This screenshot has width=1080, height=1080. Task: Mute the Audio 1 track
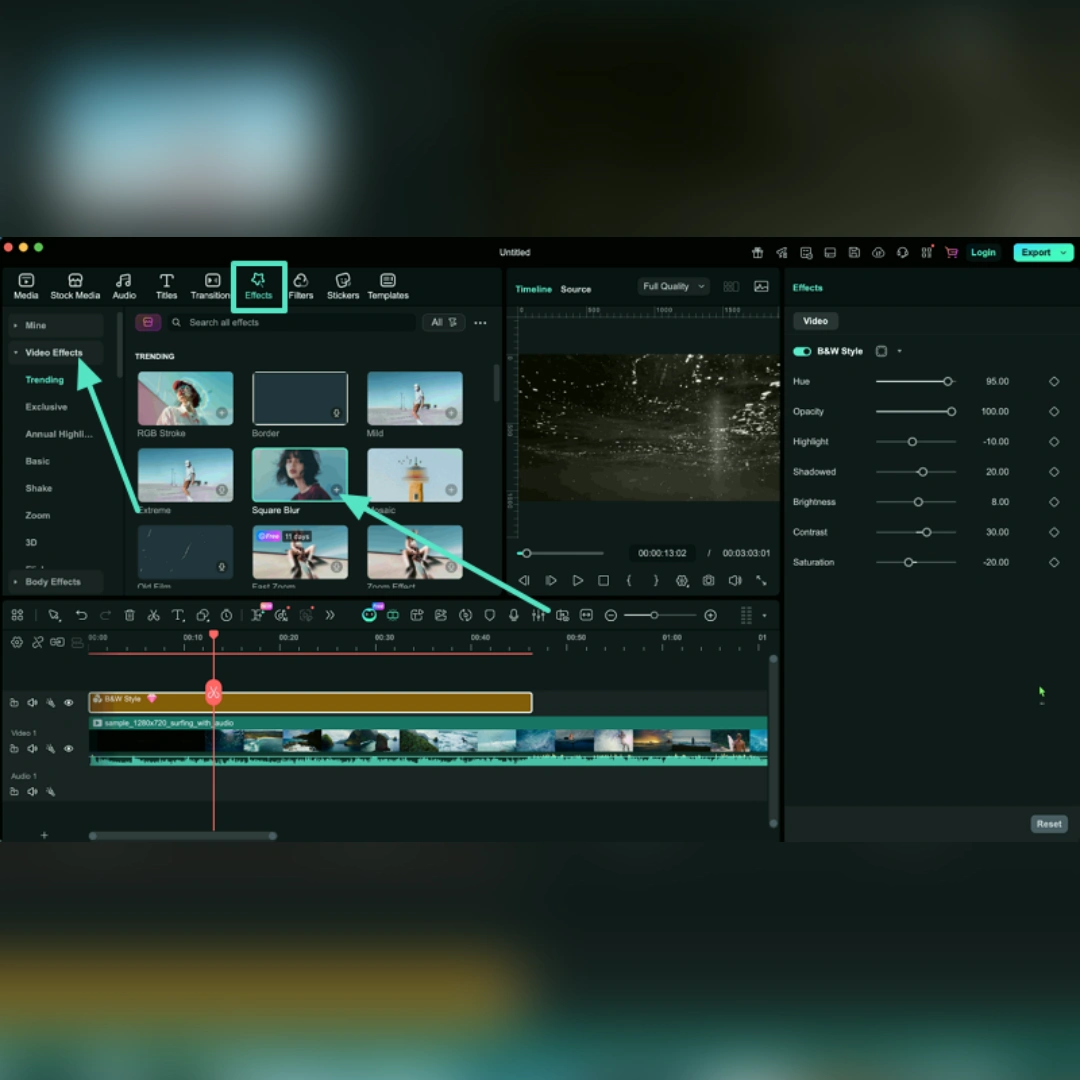pyautogui.click(x=32, y=791)
